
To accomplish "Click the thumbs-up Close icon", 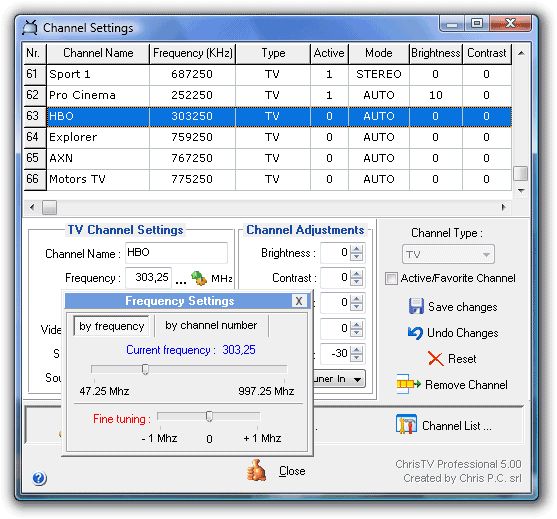I will [256, 470].
